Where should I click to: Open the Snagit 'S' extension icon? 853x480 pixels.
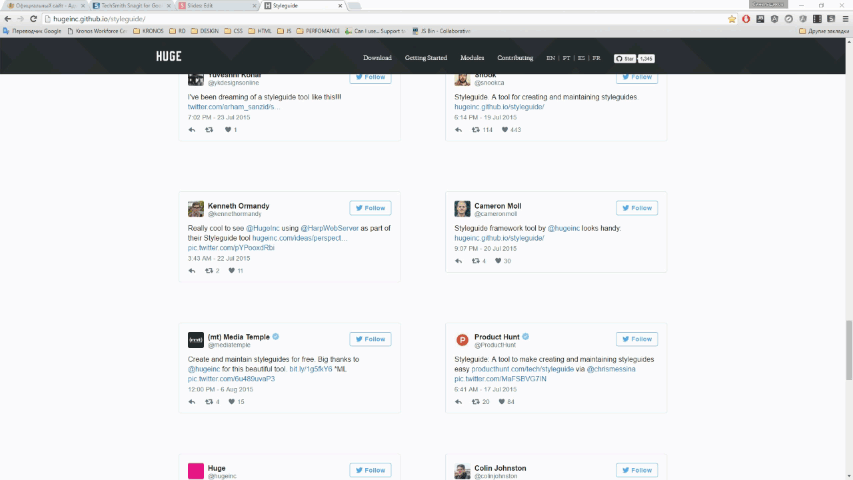coord(831,19)
